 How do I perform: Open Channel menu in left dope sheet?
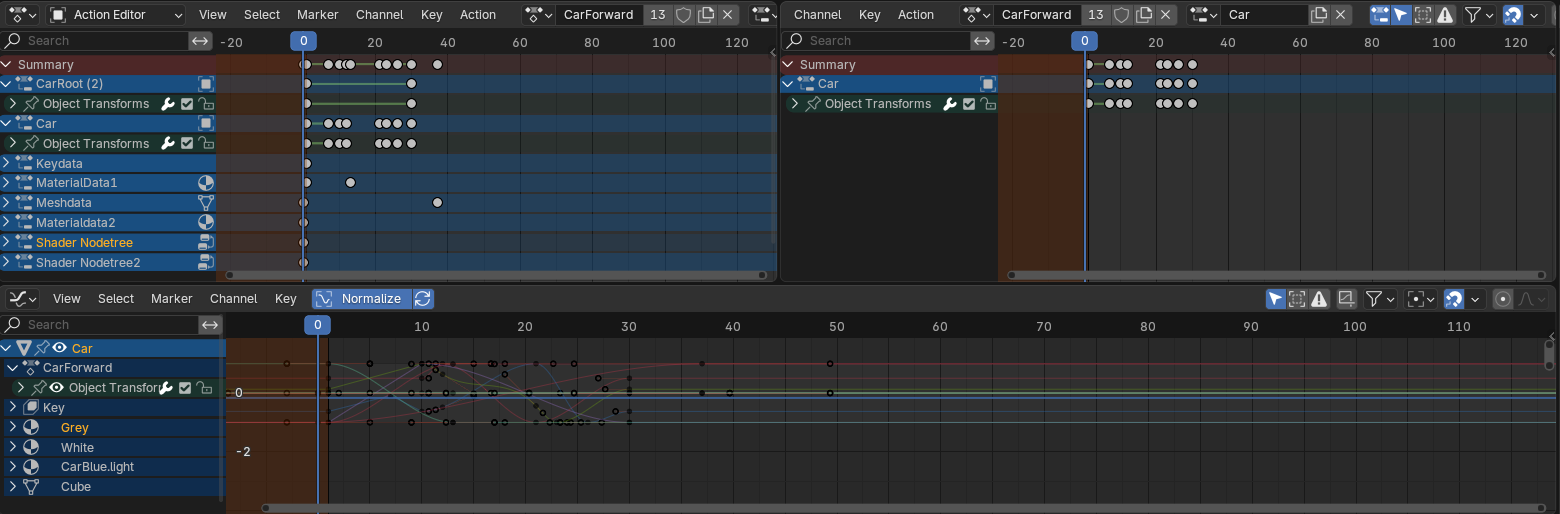click(x=380, y=15)
